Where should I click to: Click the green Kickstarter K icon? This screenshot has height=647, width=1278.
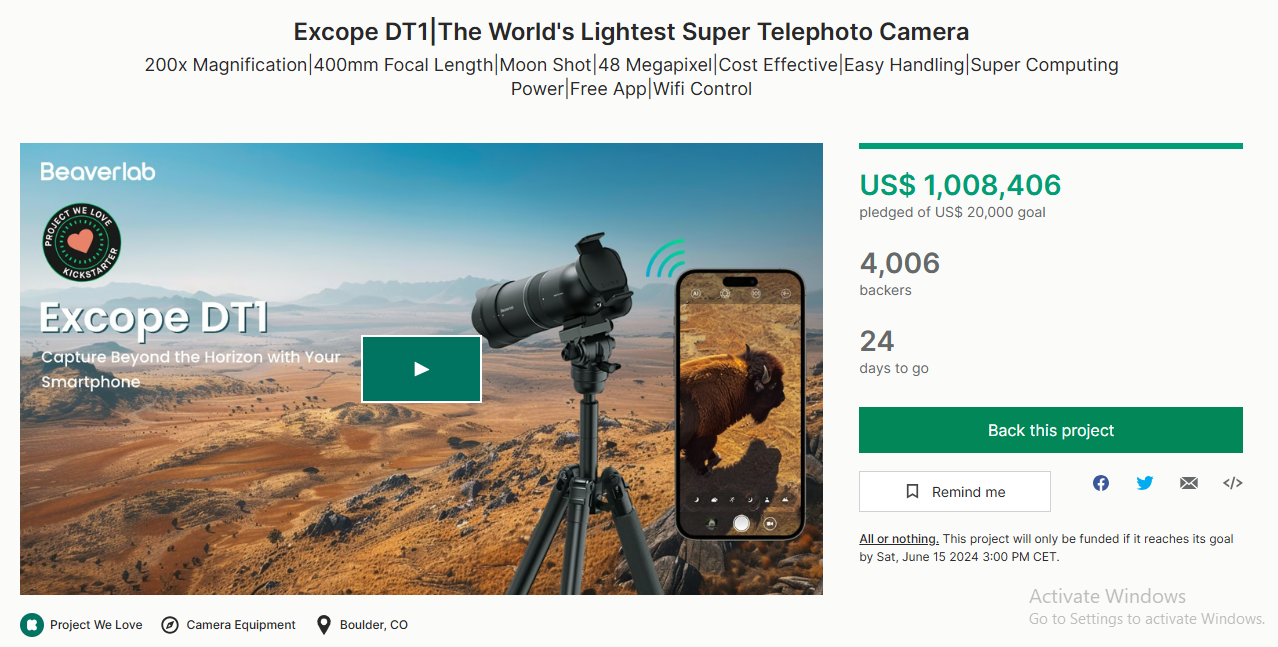click(32, 625)
